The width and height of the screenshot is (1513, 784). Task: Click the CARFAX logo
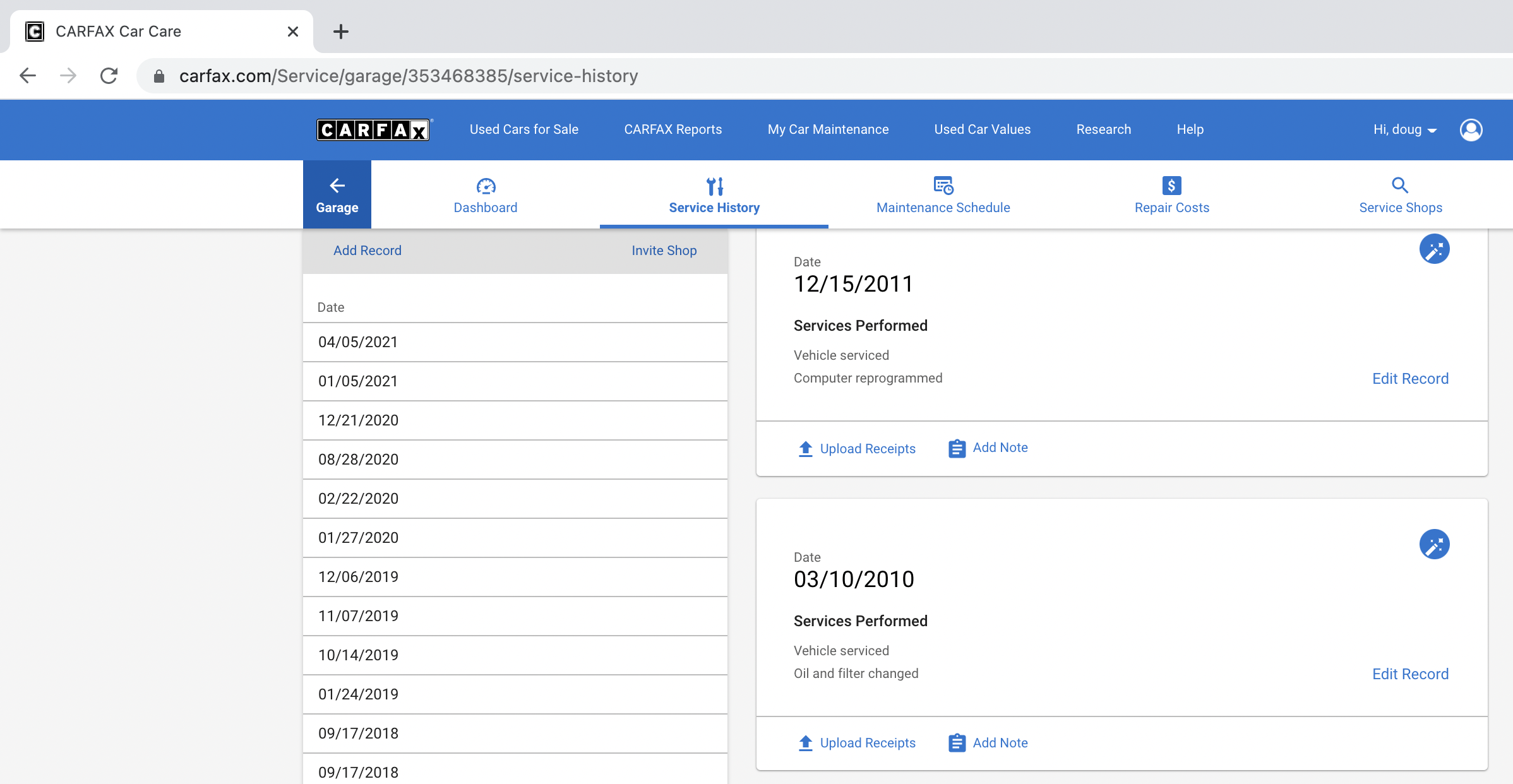point(373,129)
